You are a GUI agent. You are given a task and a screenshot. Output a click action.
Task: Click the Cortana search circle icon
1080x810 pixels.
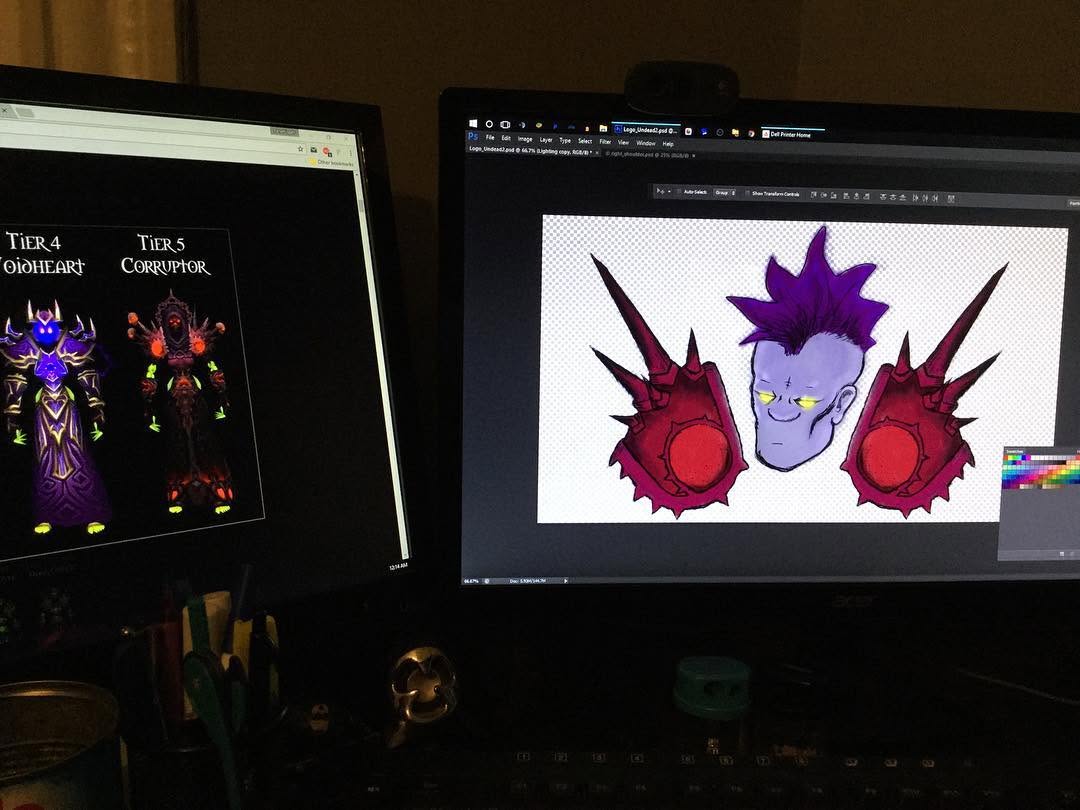(x=489, y=124)
